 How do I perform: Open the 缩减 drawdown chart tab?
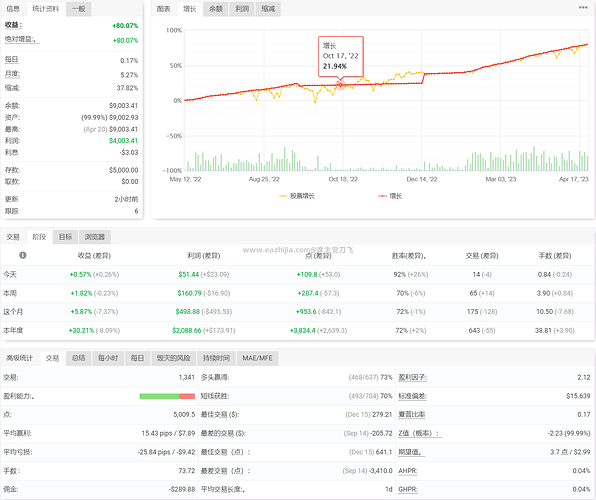coord(268,9)
